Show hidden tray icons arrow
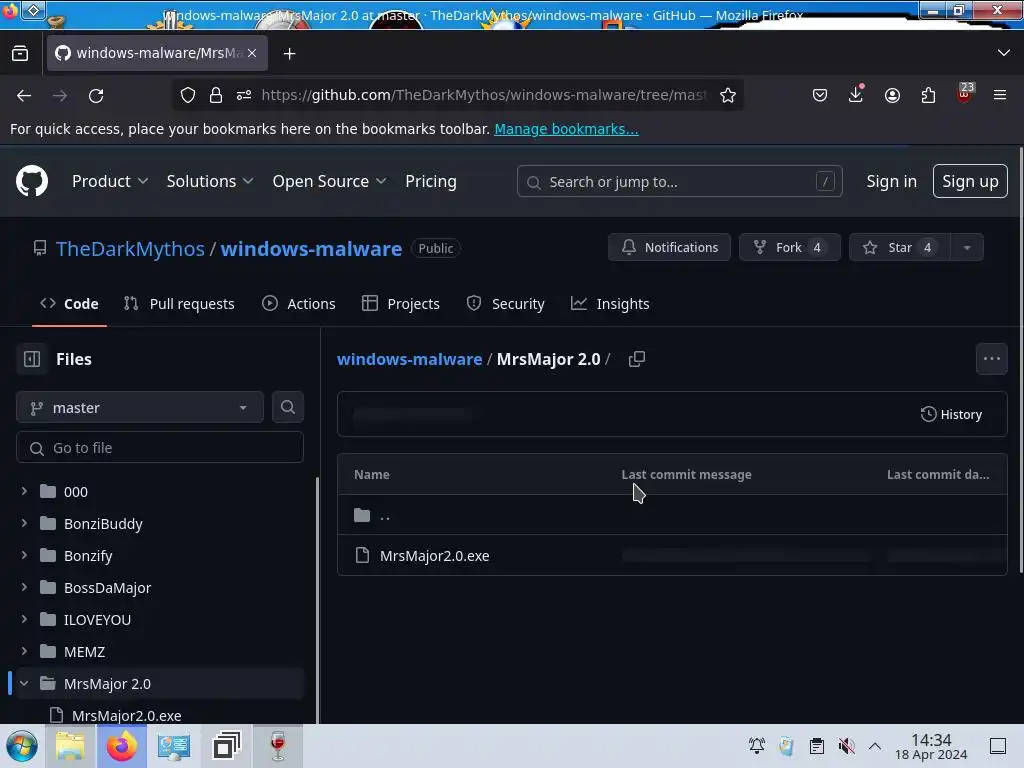Screen dimensions: 1024x768 click(x=875, y=746)
